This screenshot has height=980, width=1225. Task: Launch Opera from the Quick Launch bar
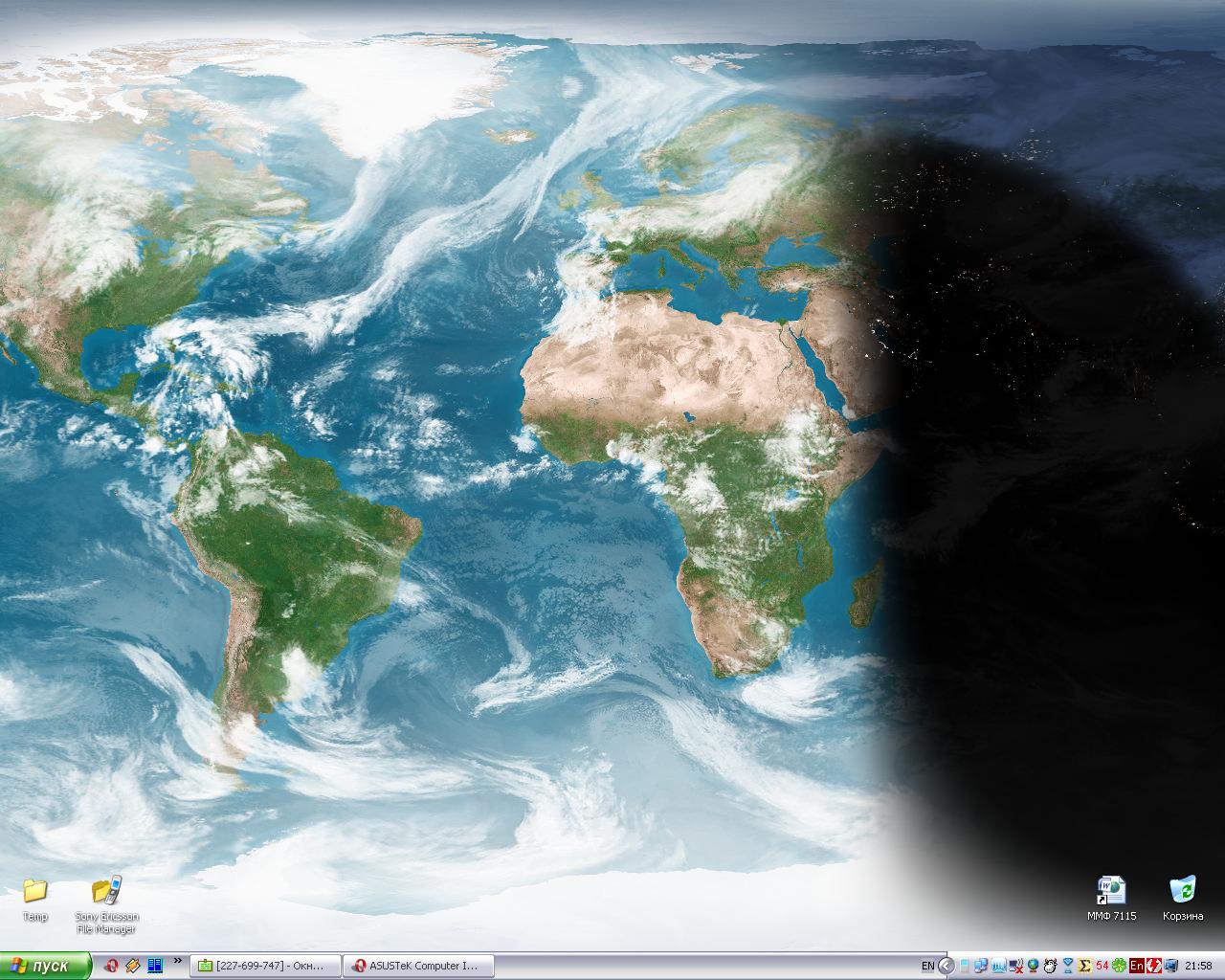click(112, 966)
